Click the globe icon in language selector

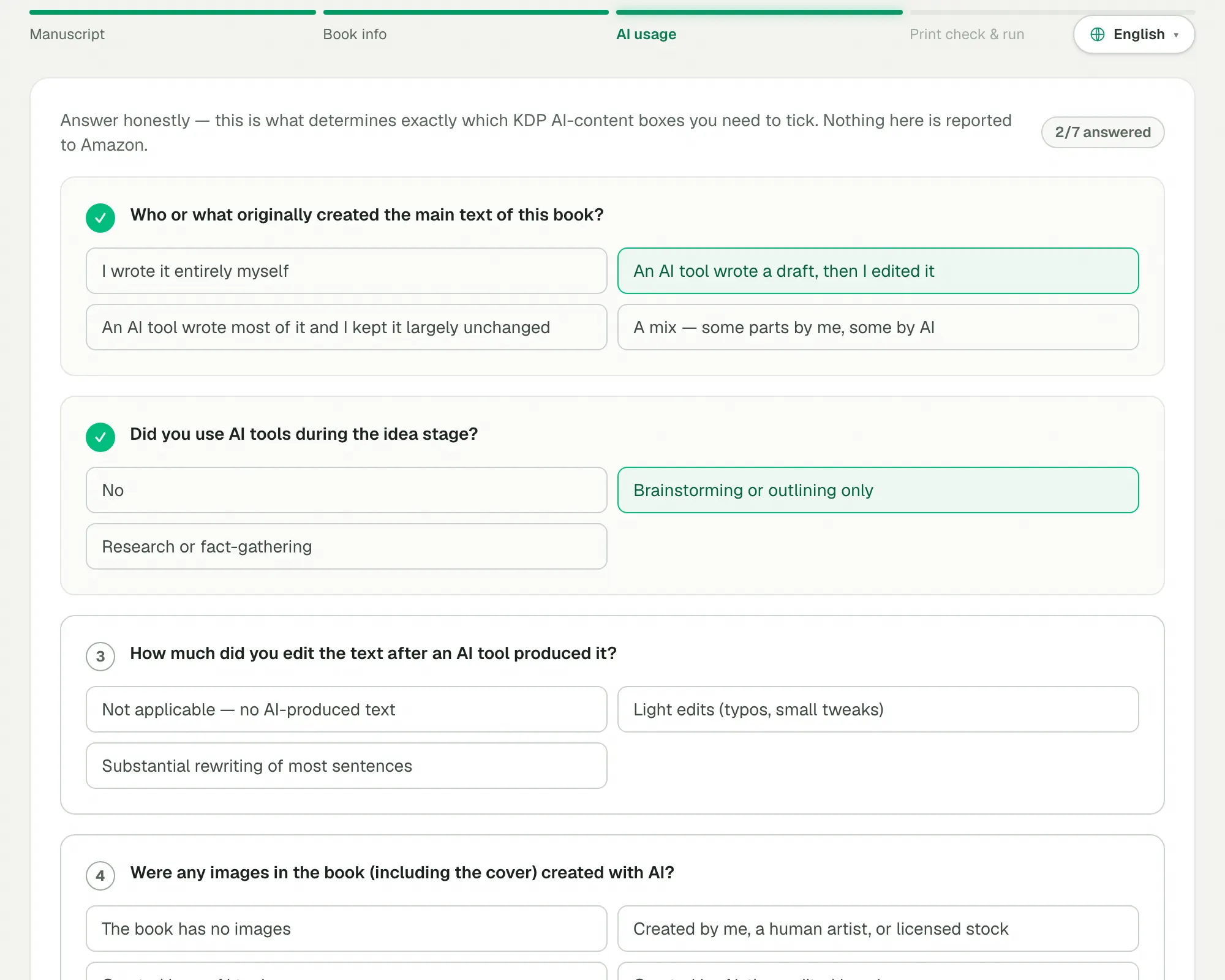[x=1098, y=34]
